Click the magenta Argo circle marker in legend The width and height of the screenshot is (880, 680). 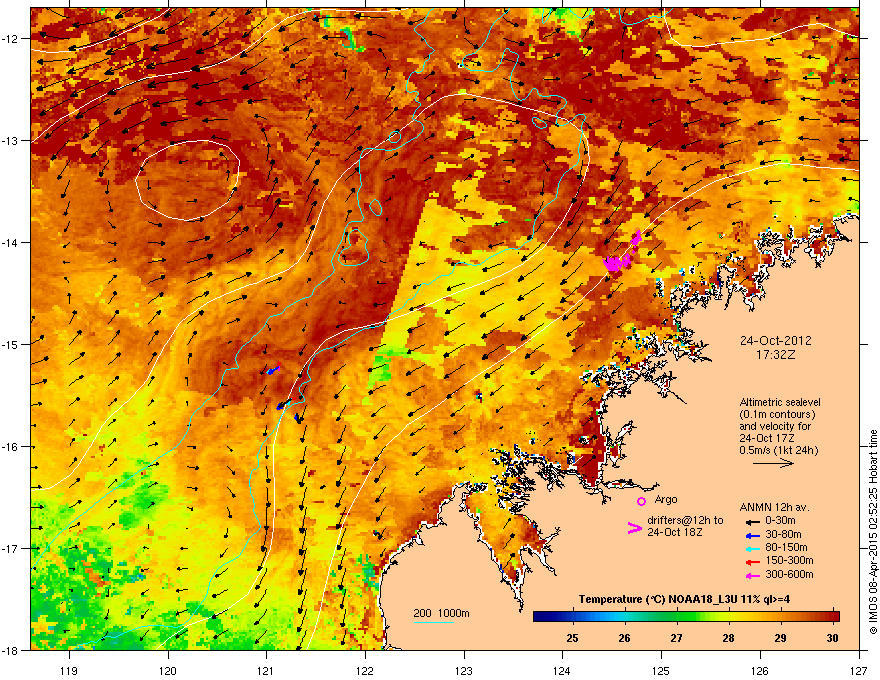coord(641,501)
